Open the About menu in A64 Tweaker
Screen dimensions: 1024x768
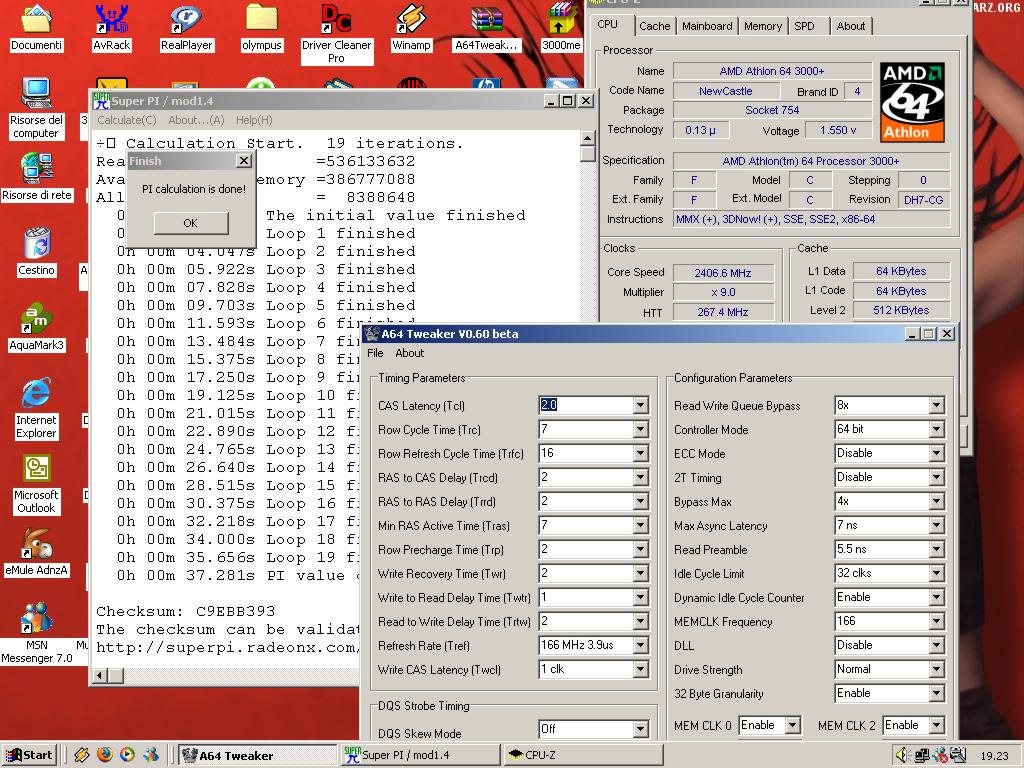[409, 353]
